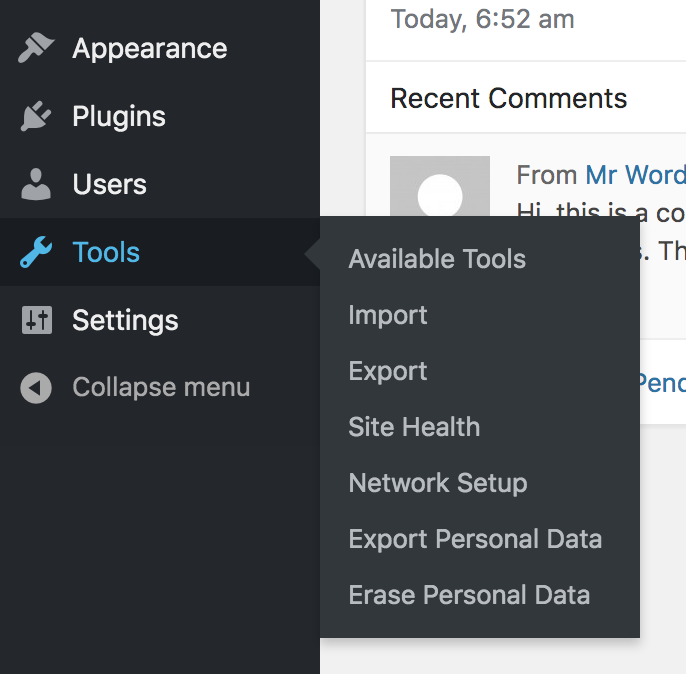The image size is (686, 674).
Task: Toggle the Recent Comments panel header
Action: [x=508, y=99]
